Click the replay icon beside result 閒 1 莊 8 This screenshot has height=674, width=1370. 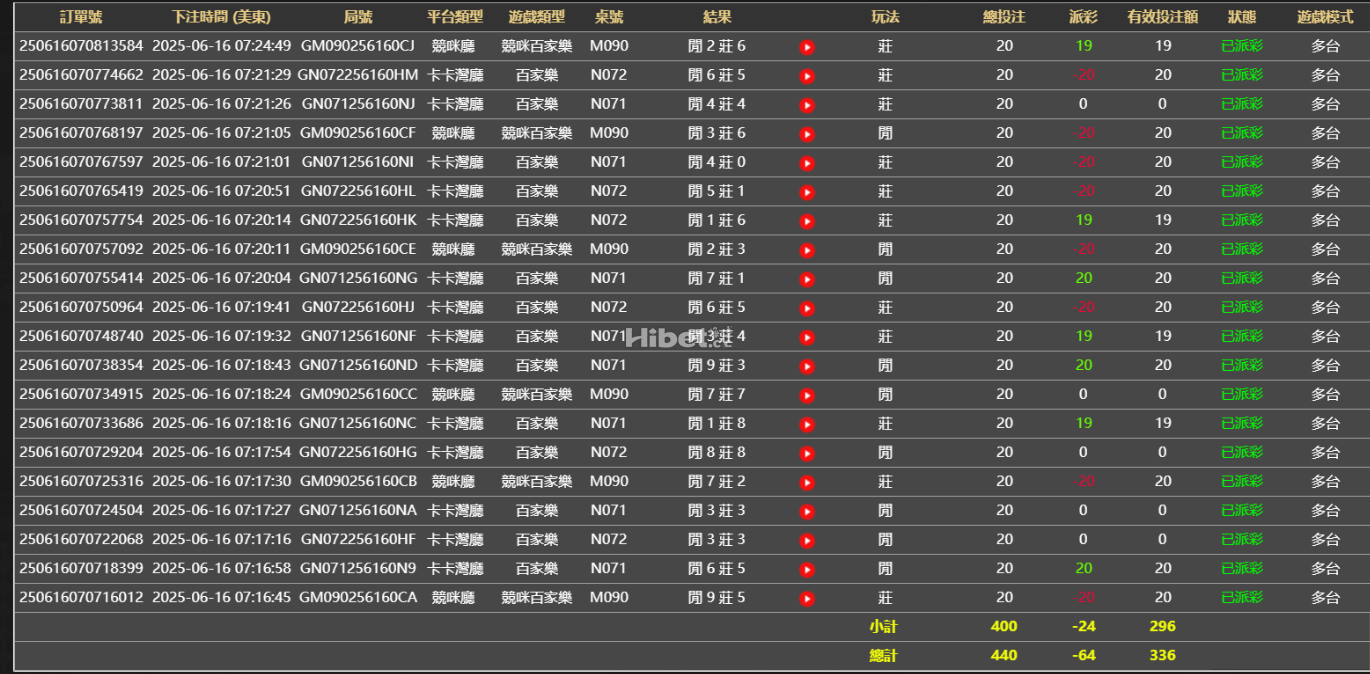coord(807,423)
